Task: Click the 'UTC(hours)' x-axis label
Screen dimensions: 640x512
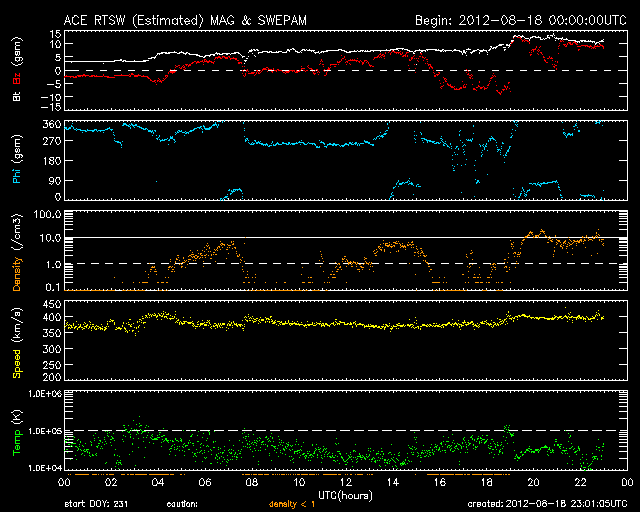Action: click(x=346, y=496)
